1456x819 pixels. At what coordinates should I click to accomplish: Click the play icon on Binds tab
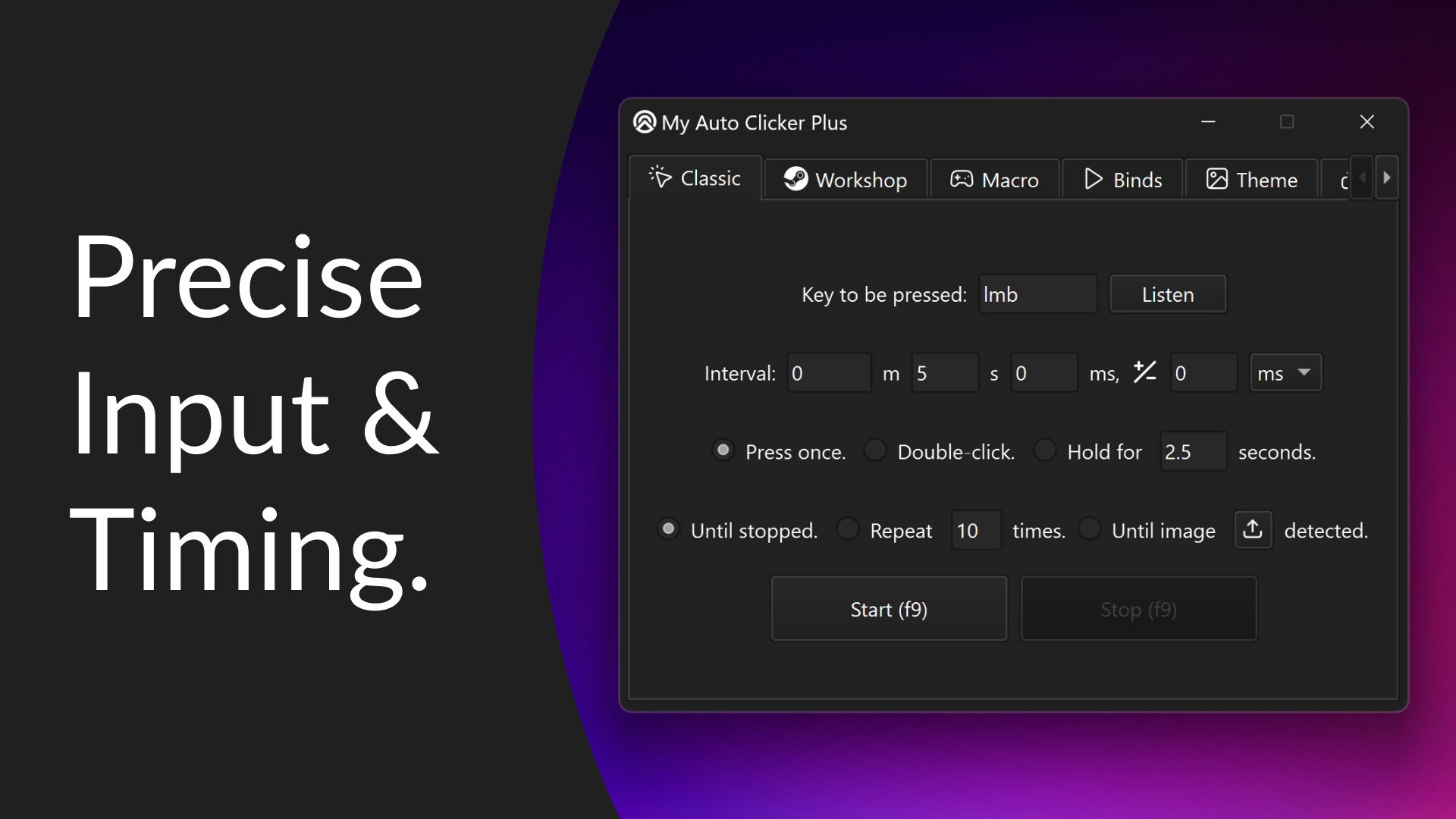[x=1093, y=179]
